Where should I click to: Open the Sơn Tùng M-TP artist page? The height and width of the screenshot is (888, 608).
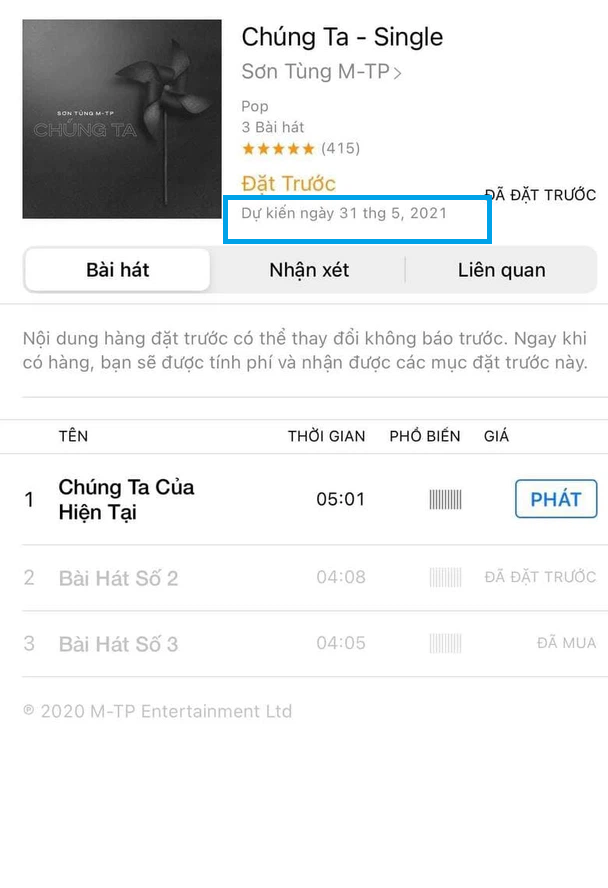(315, 72)
